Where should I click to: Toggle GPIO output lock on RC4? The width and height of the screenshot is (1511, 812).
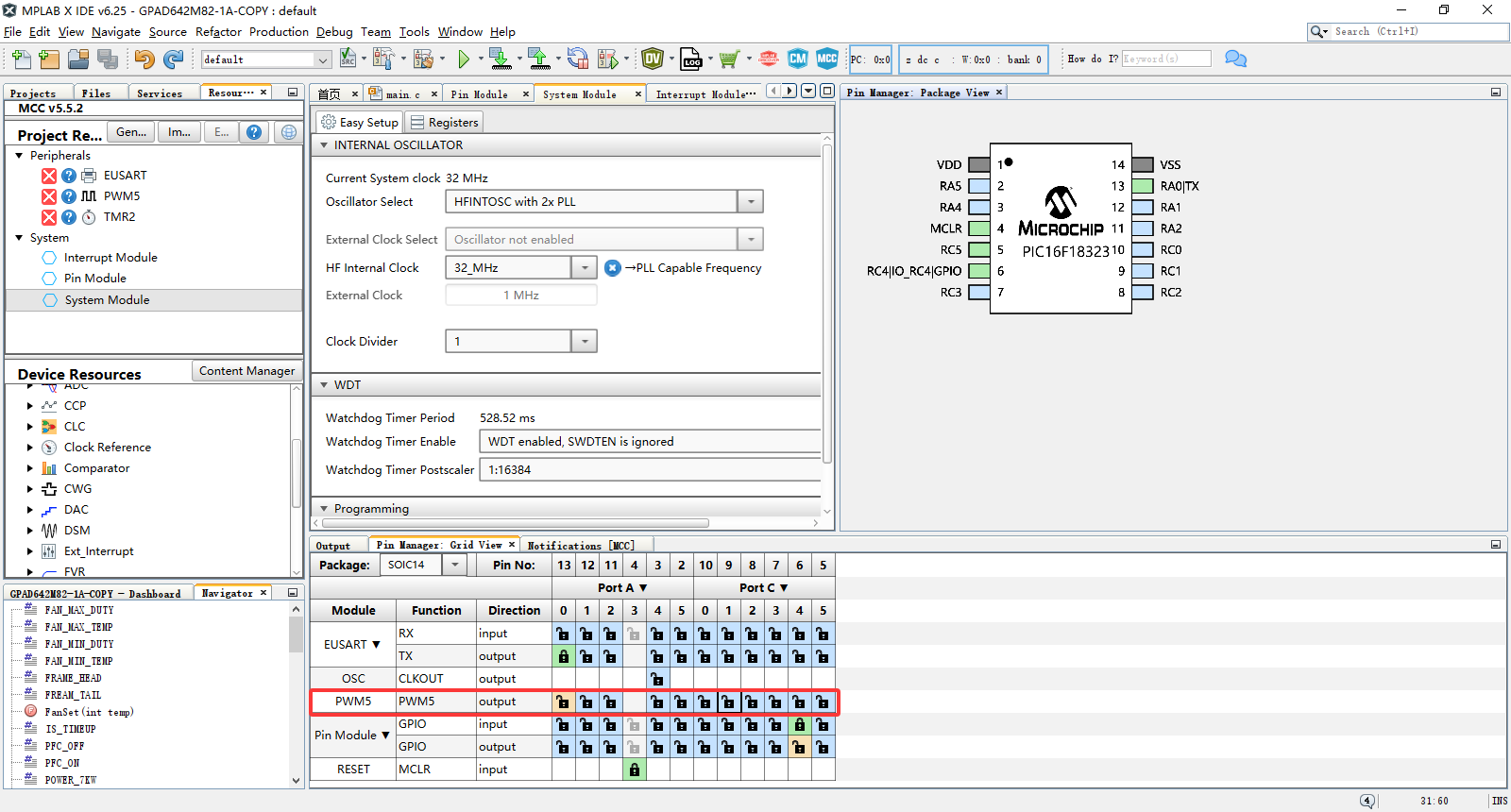pyautogui.click(x=799, y=747)
